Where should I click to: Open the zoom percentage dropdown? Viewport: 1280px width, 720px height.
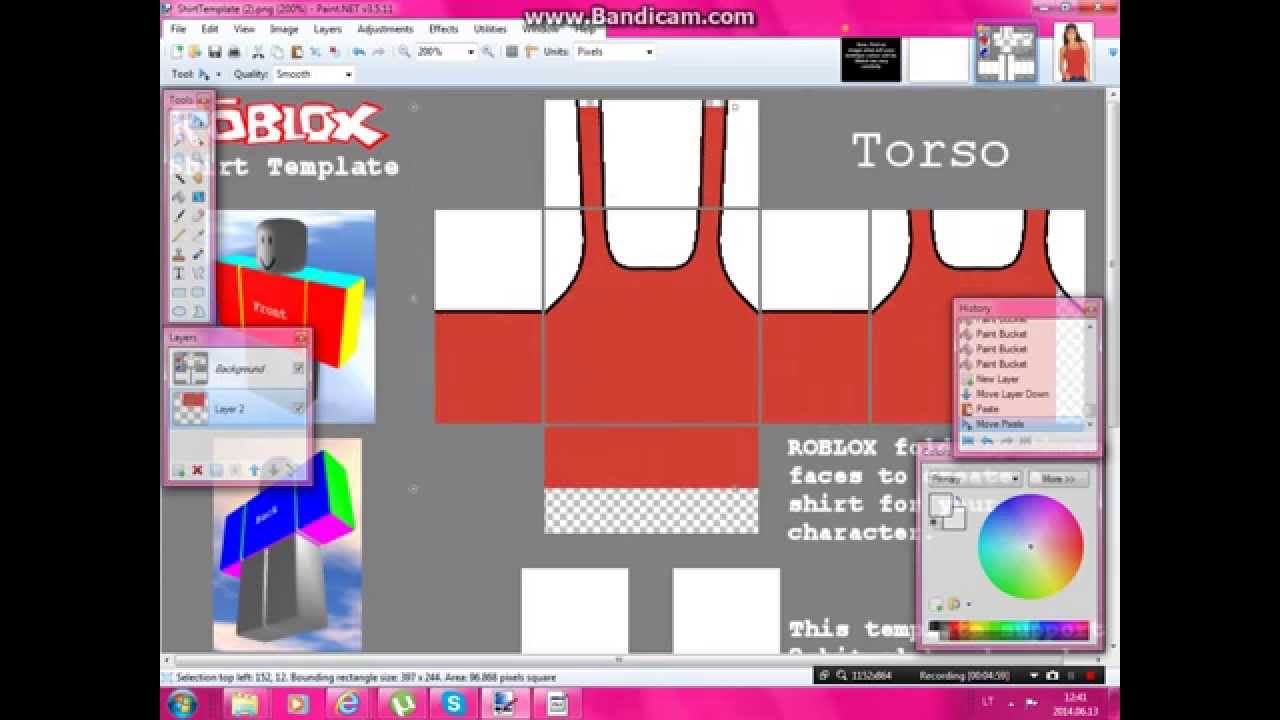471,52
